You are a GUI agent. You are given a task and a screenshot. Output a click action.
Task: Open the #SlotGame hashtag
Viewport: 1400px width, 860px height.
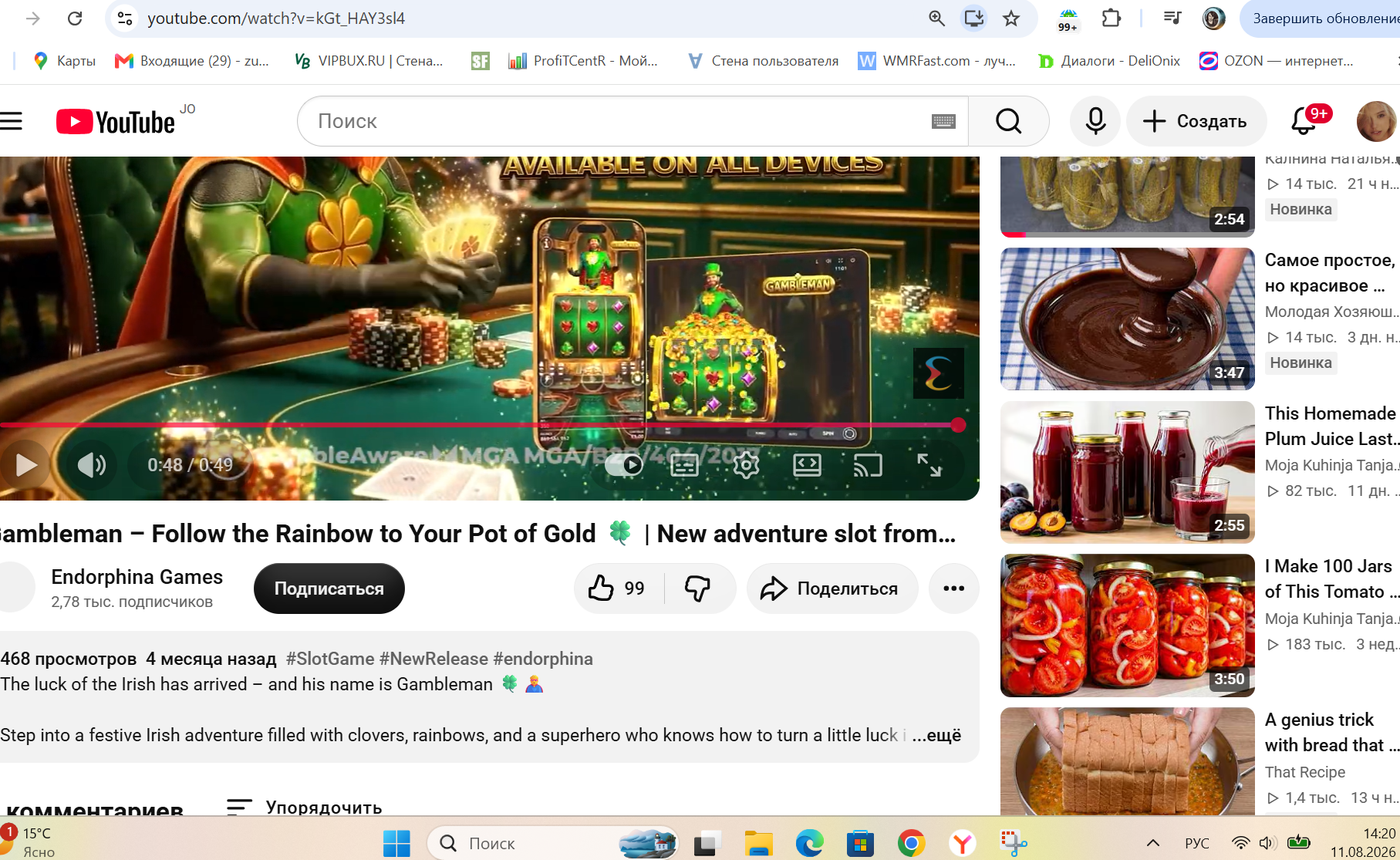pos(330,659)
